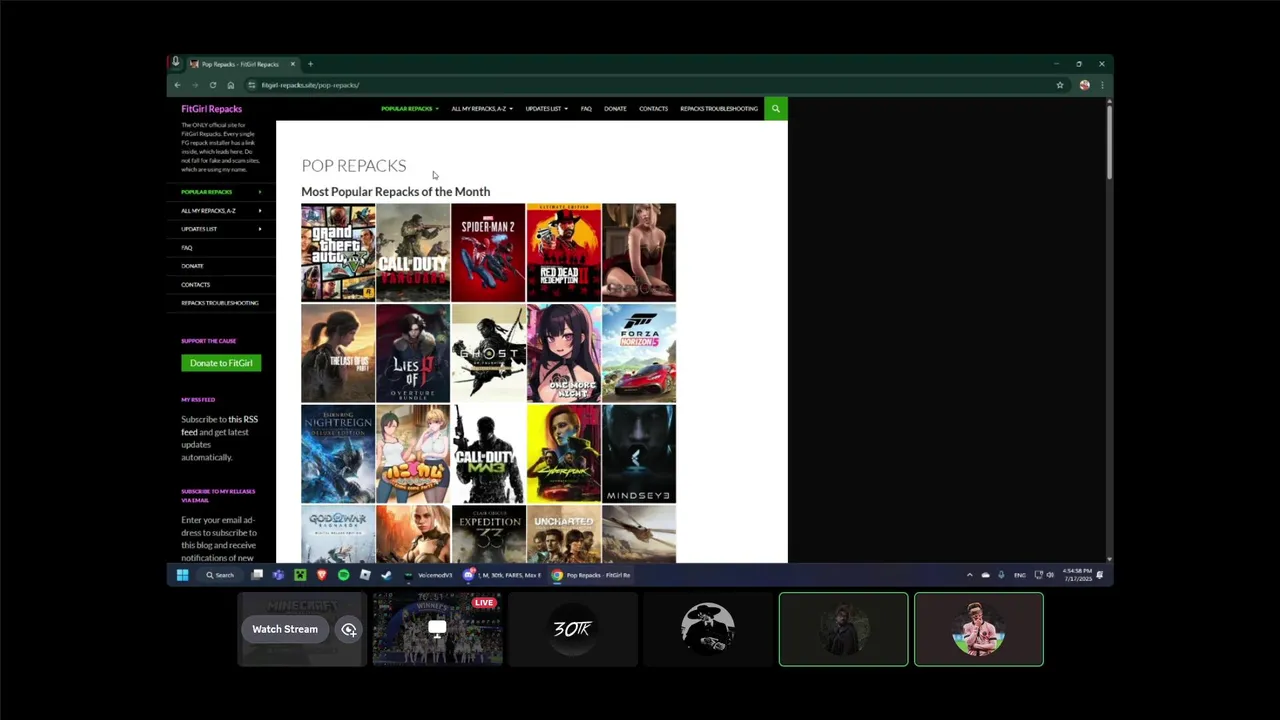Open the Discord taskbar window

pyautogui.click(x=504, y=575)
